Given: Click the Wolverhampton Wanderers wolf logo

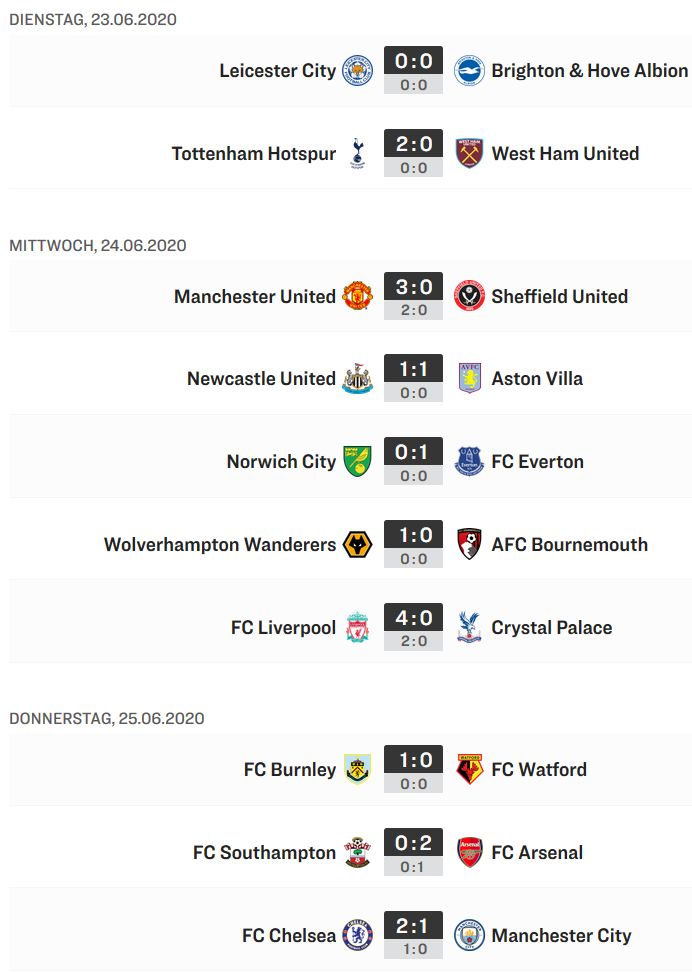Looking at the screenshot, I should [x=358, y=545].
